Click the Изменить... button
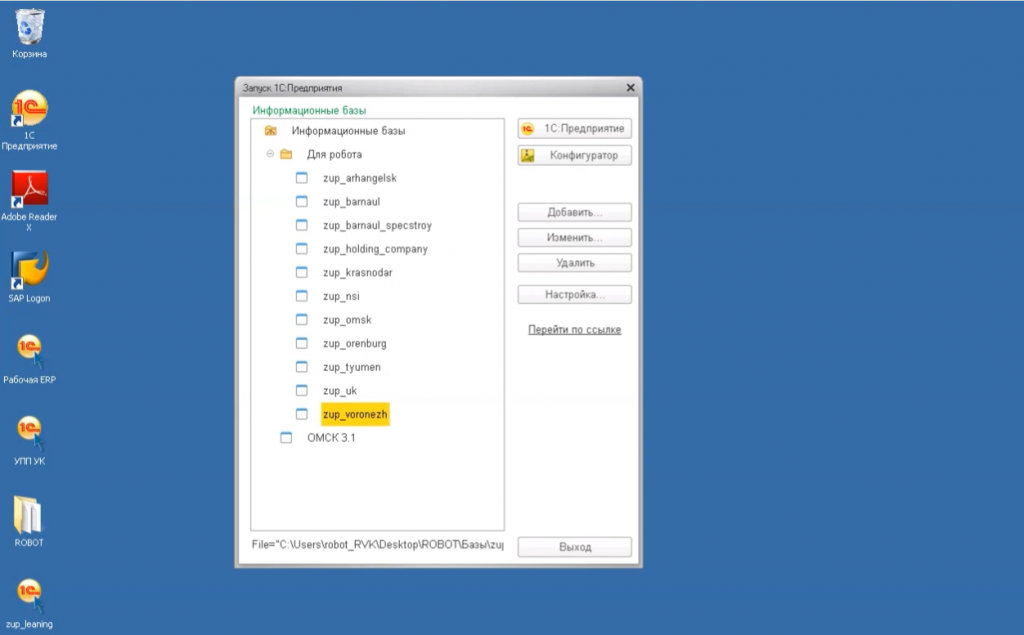 coord(575,238)
